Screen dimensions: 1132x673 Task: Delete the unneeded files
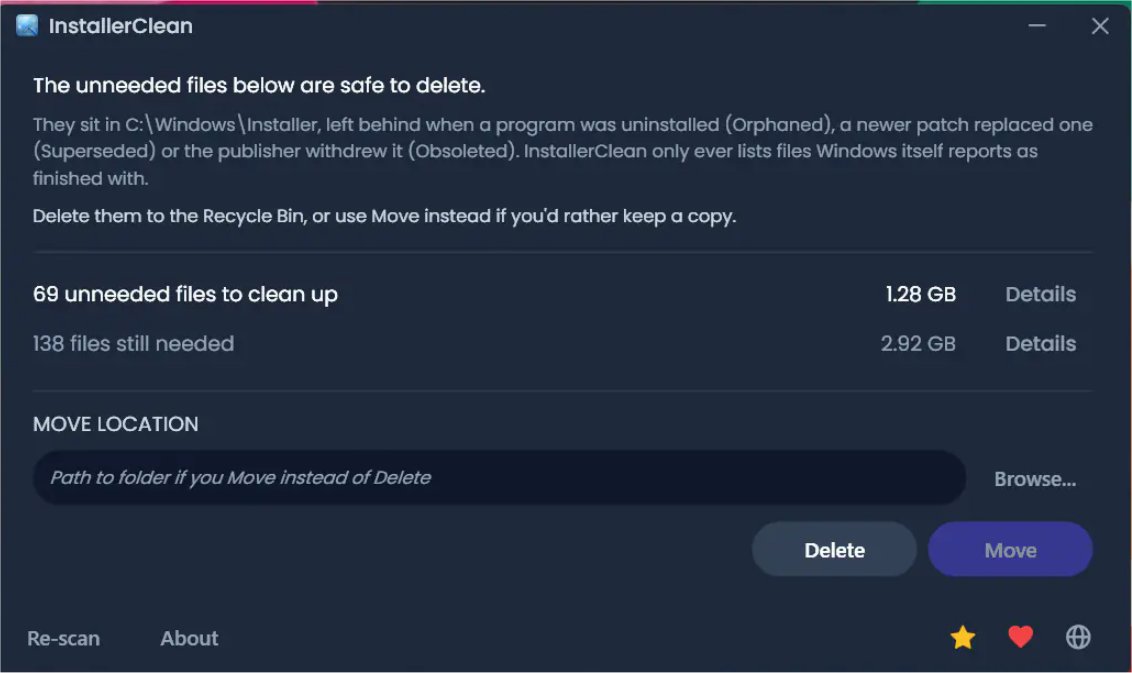point(834,550)
